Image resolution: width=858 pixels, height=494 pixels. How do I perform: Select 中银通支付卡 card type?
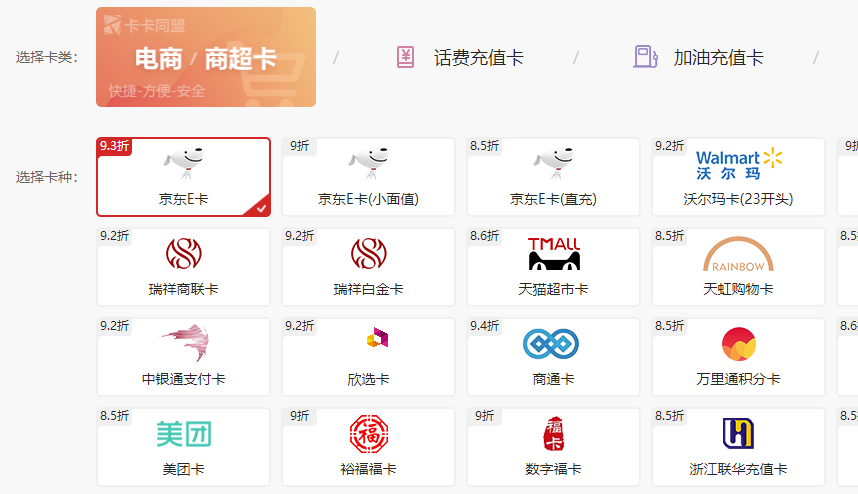[183, 357]
